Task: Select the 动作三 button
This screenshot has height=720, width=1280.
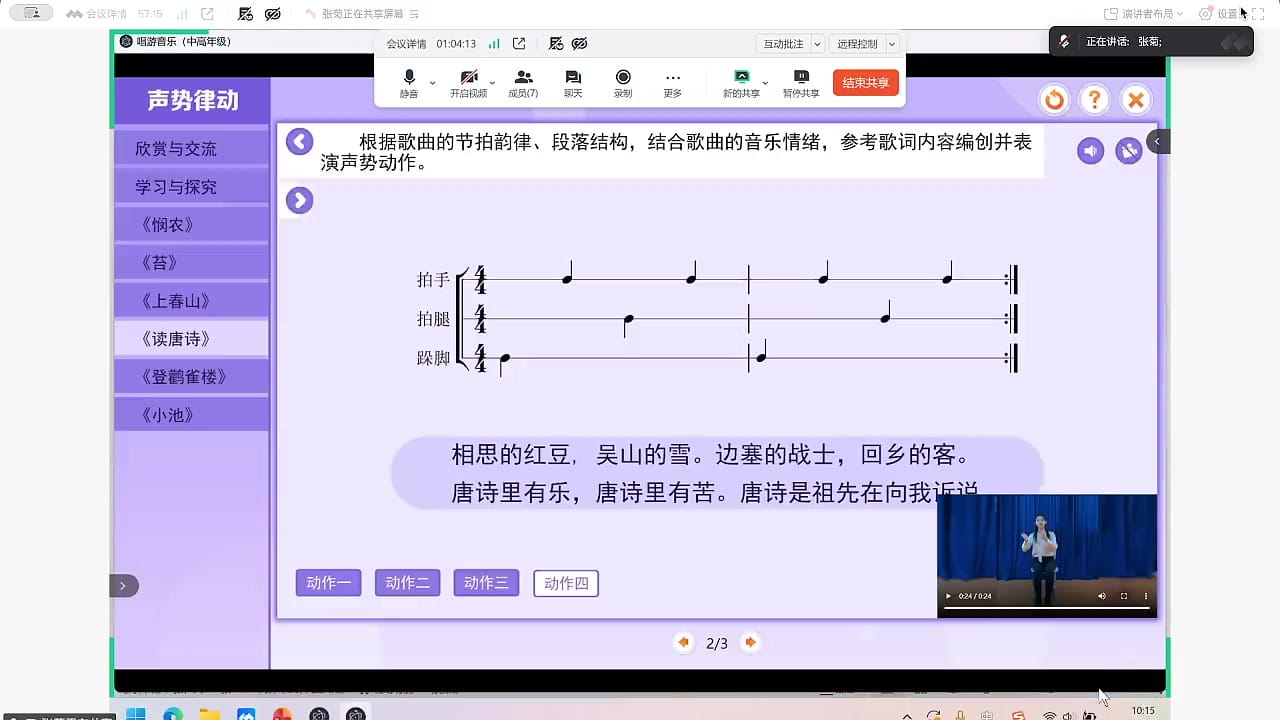Action: click(487, 583)
